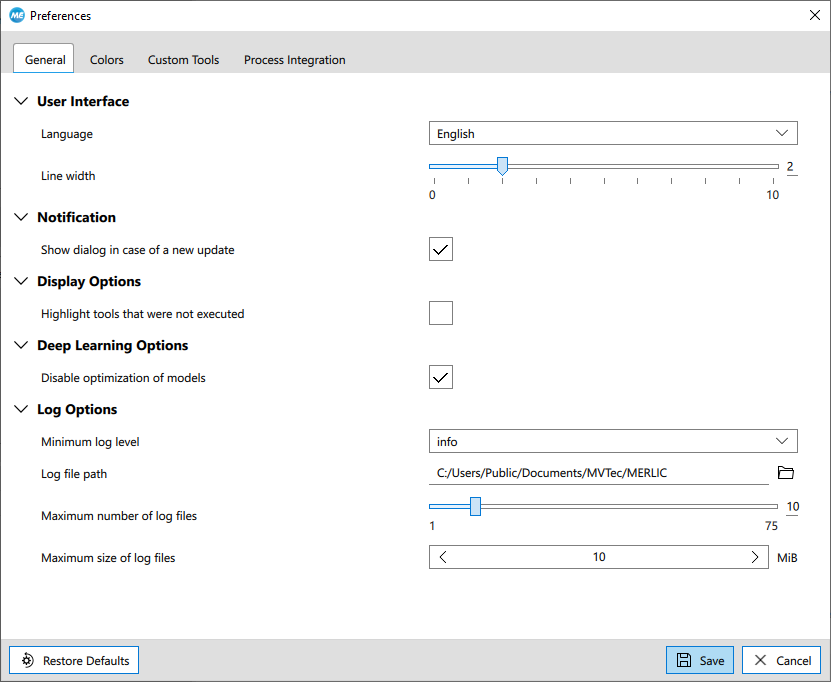
Task: Open the Language dropdown
Action: [x=613, y=134]
